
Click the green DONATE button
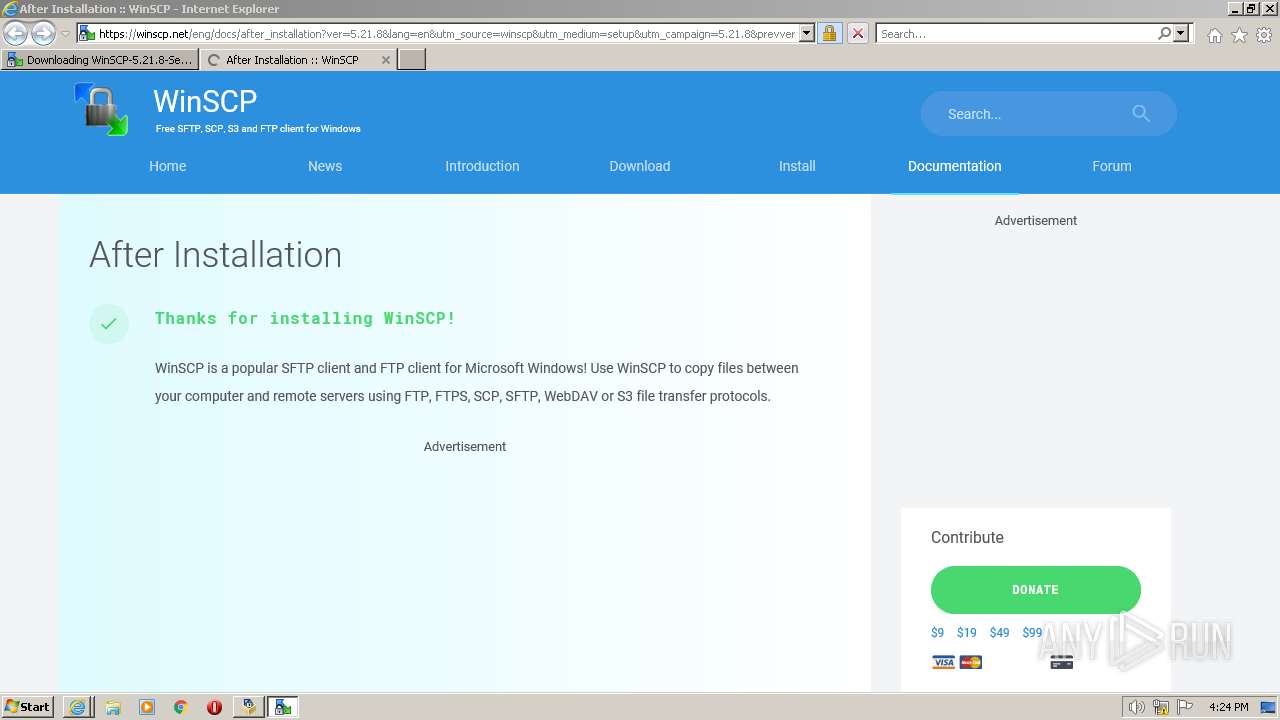[1036, 590]
